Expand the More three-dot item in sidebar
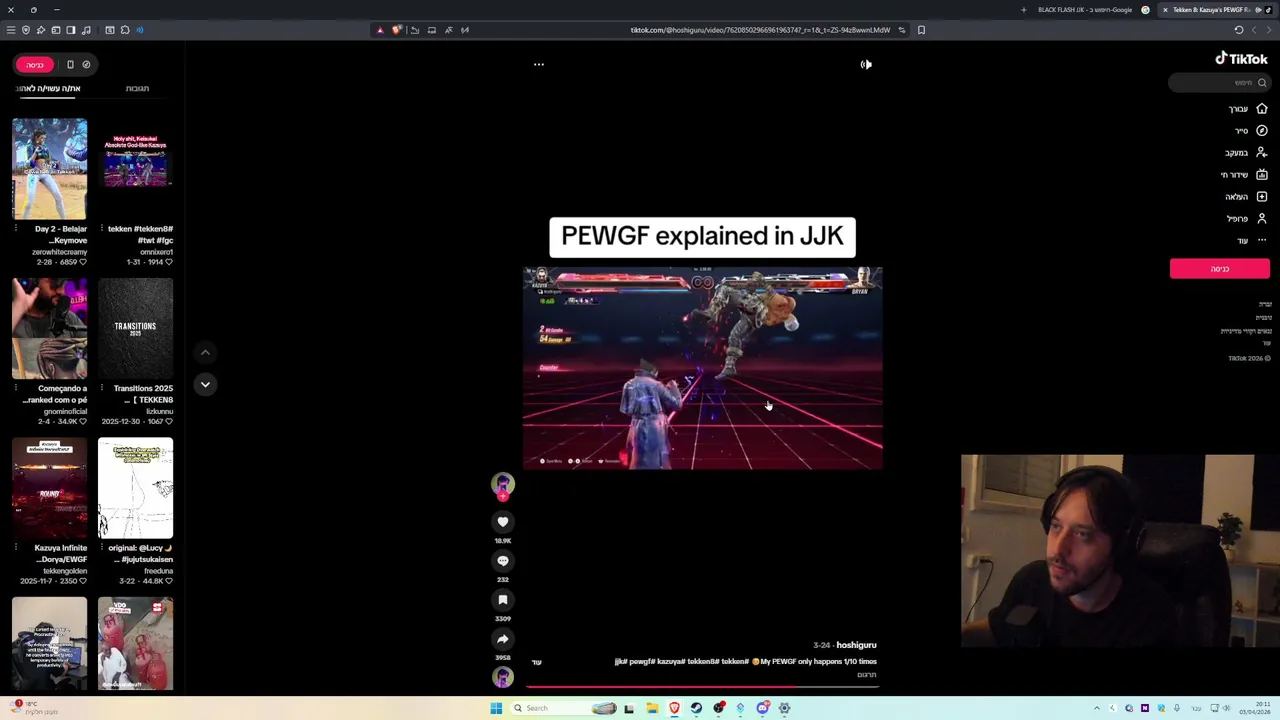Screen dimensions: 1280x720 (x=1262, y=240)
